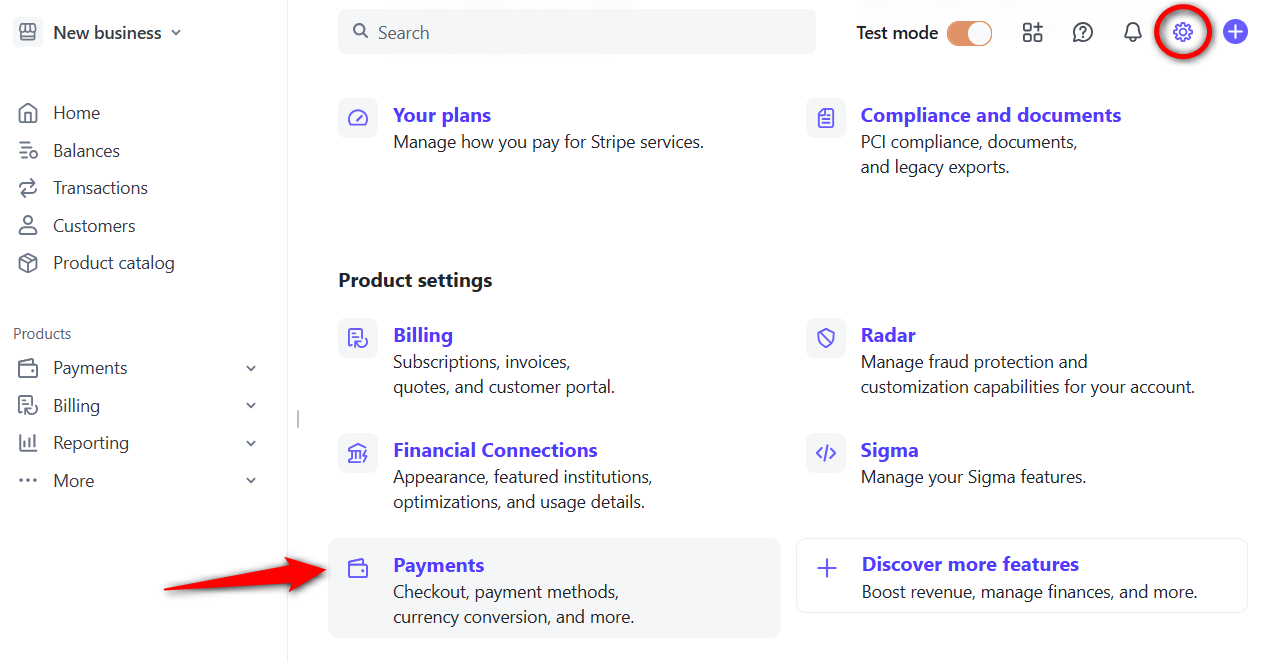Expand the Billing sidebar chevron

(251, 406)
